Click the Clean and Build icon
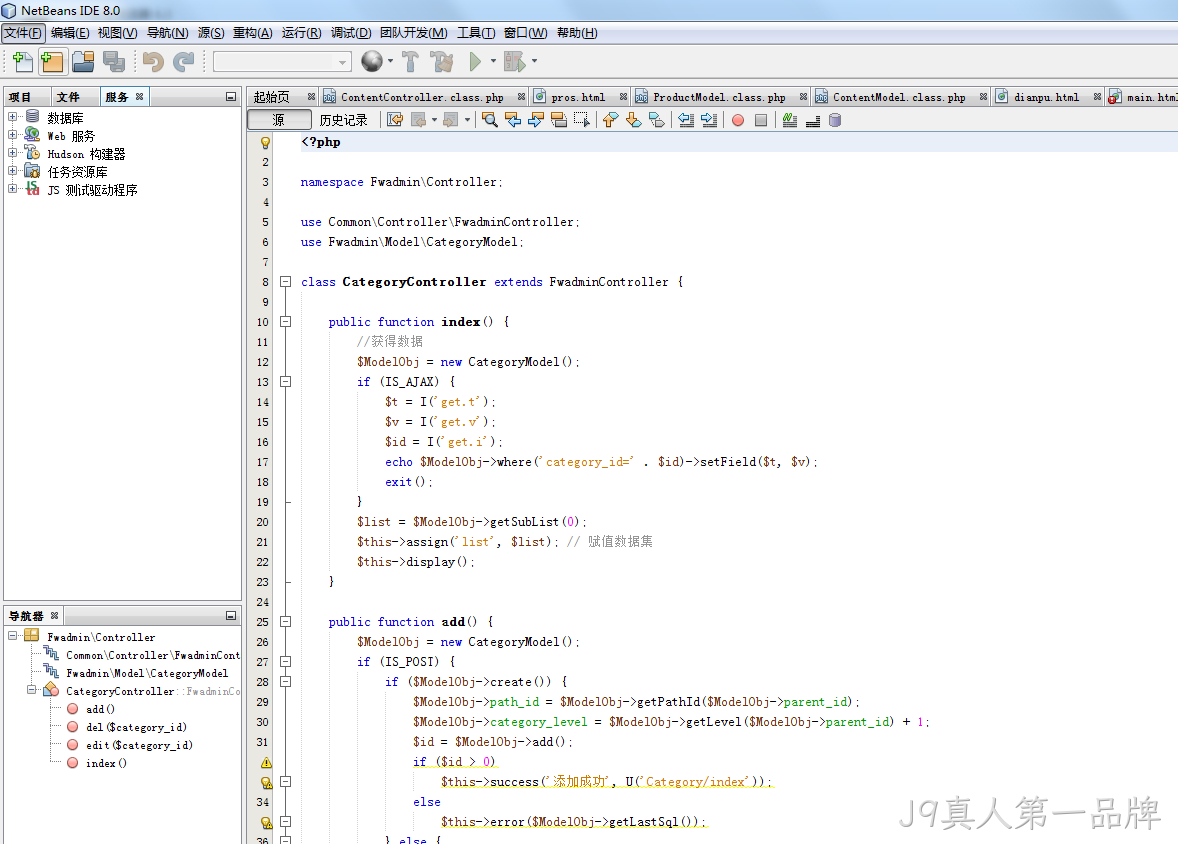1178x844 pixels. point(442,61)
